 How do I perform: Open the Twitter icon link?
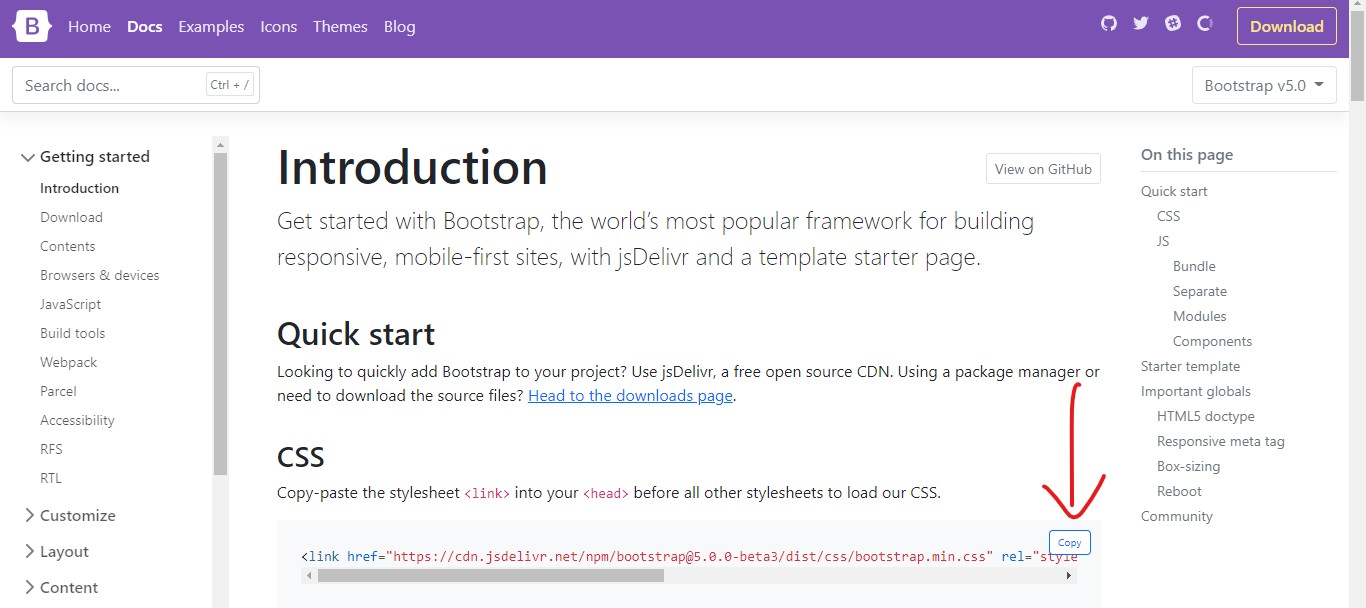pos(1141,23)
